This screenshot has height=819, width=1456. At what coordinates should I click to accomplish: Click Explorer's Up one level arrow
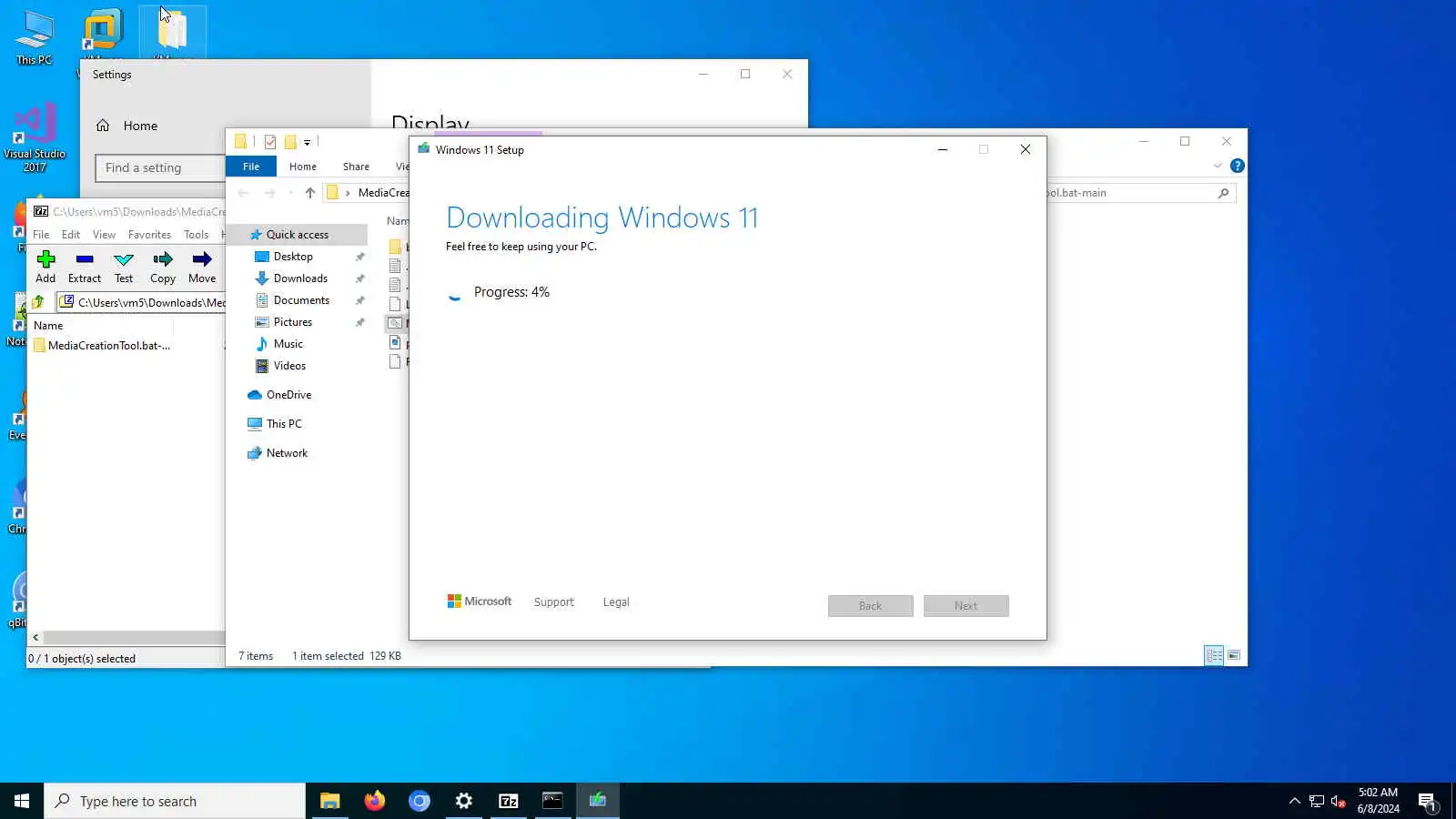click(x=310, y=193)
